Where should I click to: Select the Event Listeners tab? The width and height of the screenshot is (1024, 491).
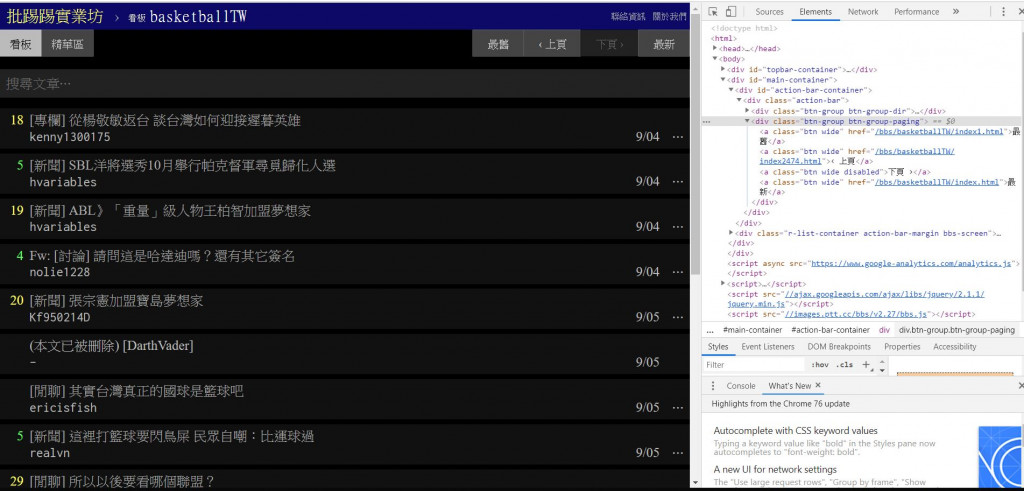(x=768, y=347)
